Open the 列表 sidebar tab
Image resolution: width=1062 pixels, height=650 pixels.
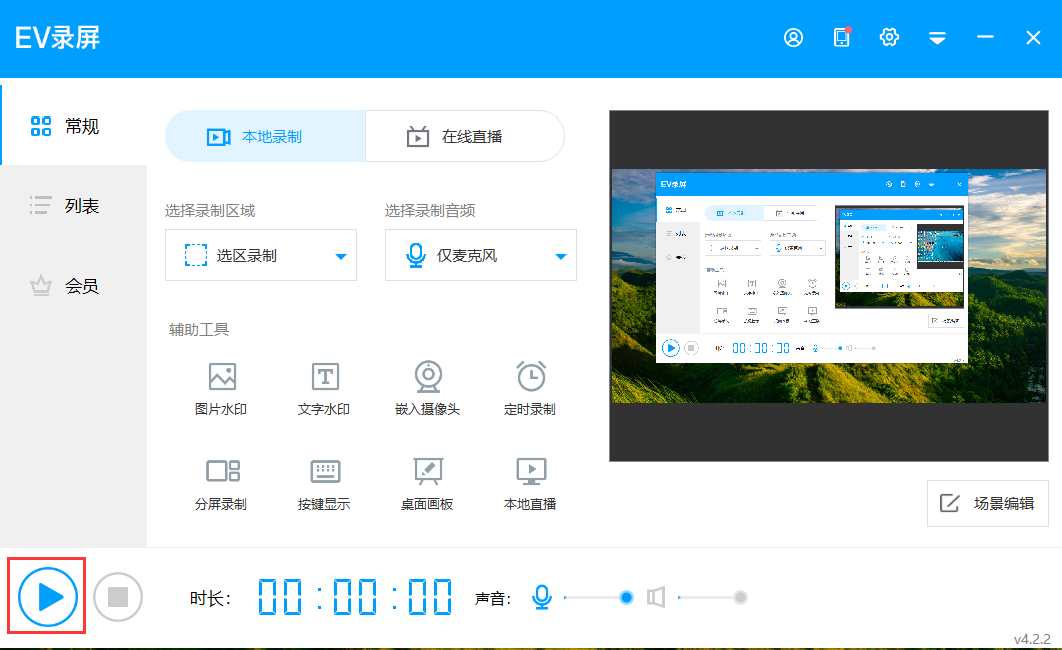point(74,205)
